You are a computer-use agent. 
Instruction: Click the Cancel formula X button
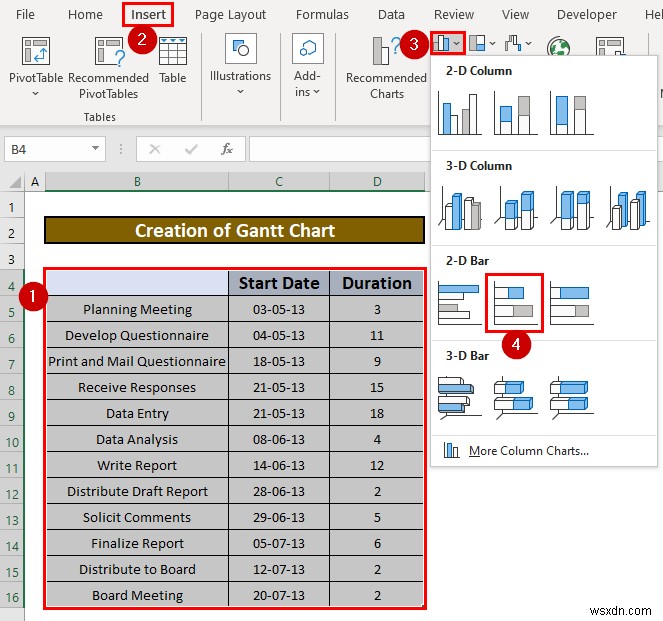155,149
